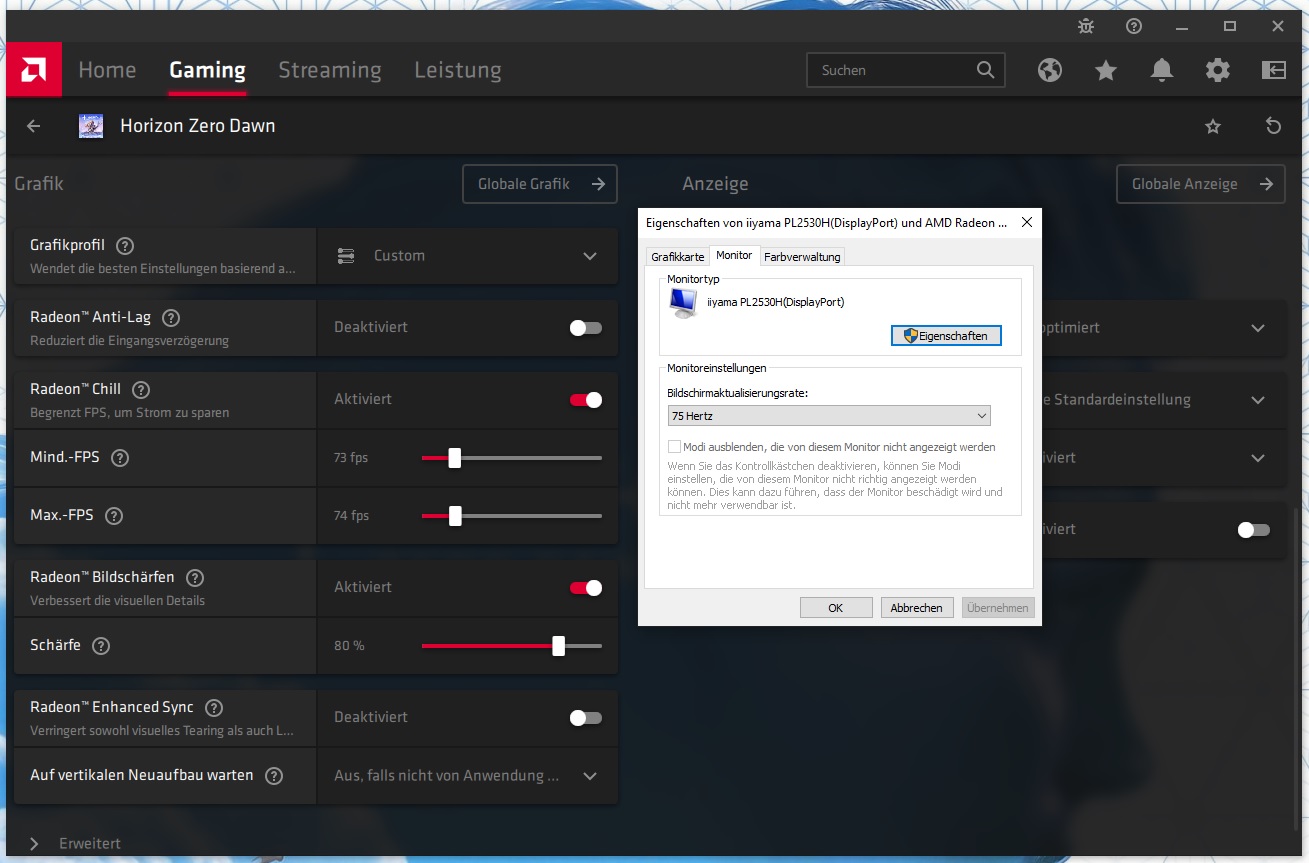Open settings gear icon

[x=1217, y=70]
